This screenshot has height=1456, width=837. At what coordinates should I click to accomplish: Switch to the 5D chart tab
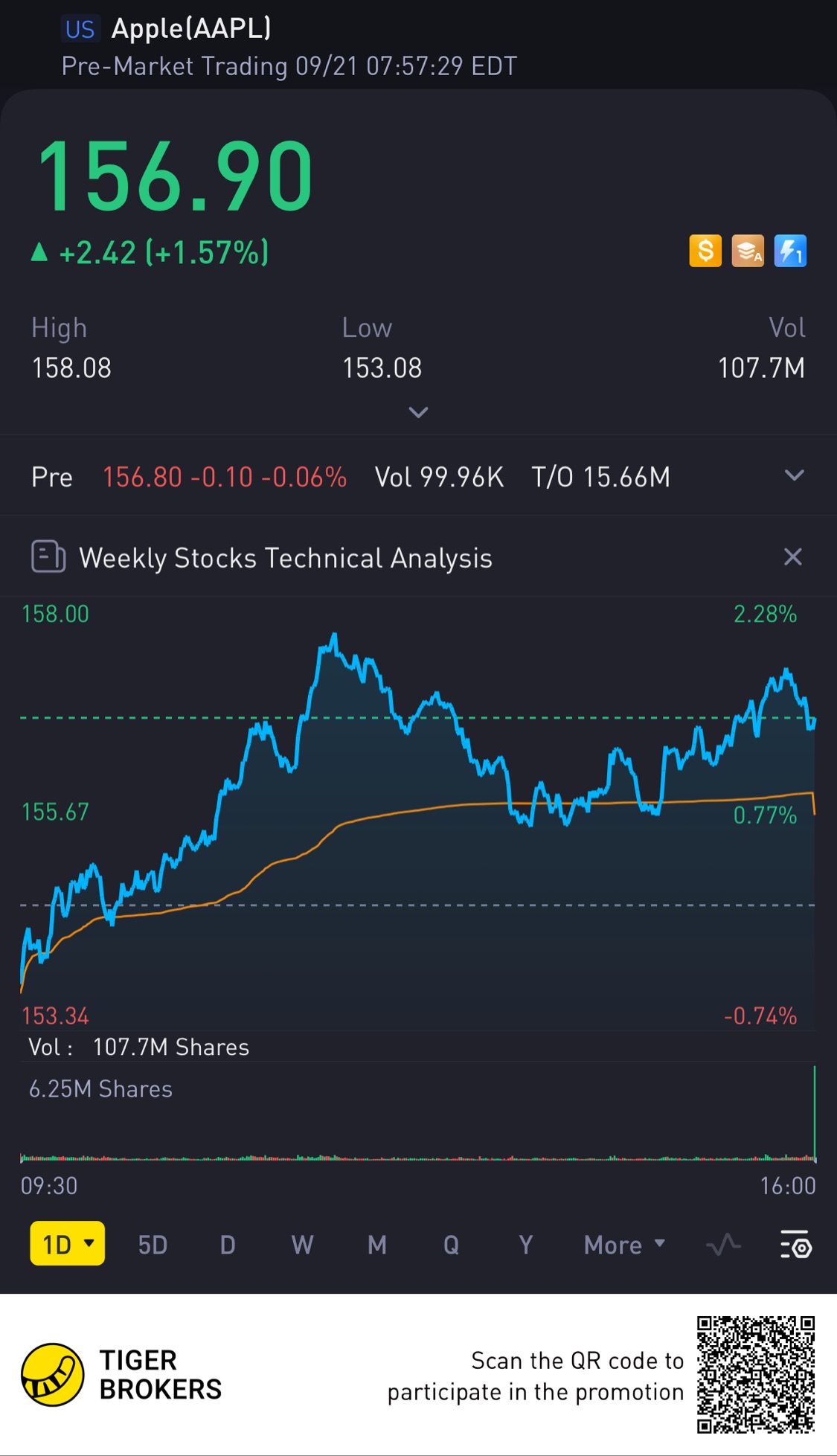(x=153, y=1244)
